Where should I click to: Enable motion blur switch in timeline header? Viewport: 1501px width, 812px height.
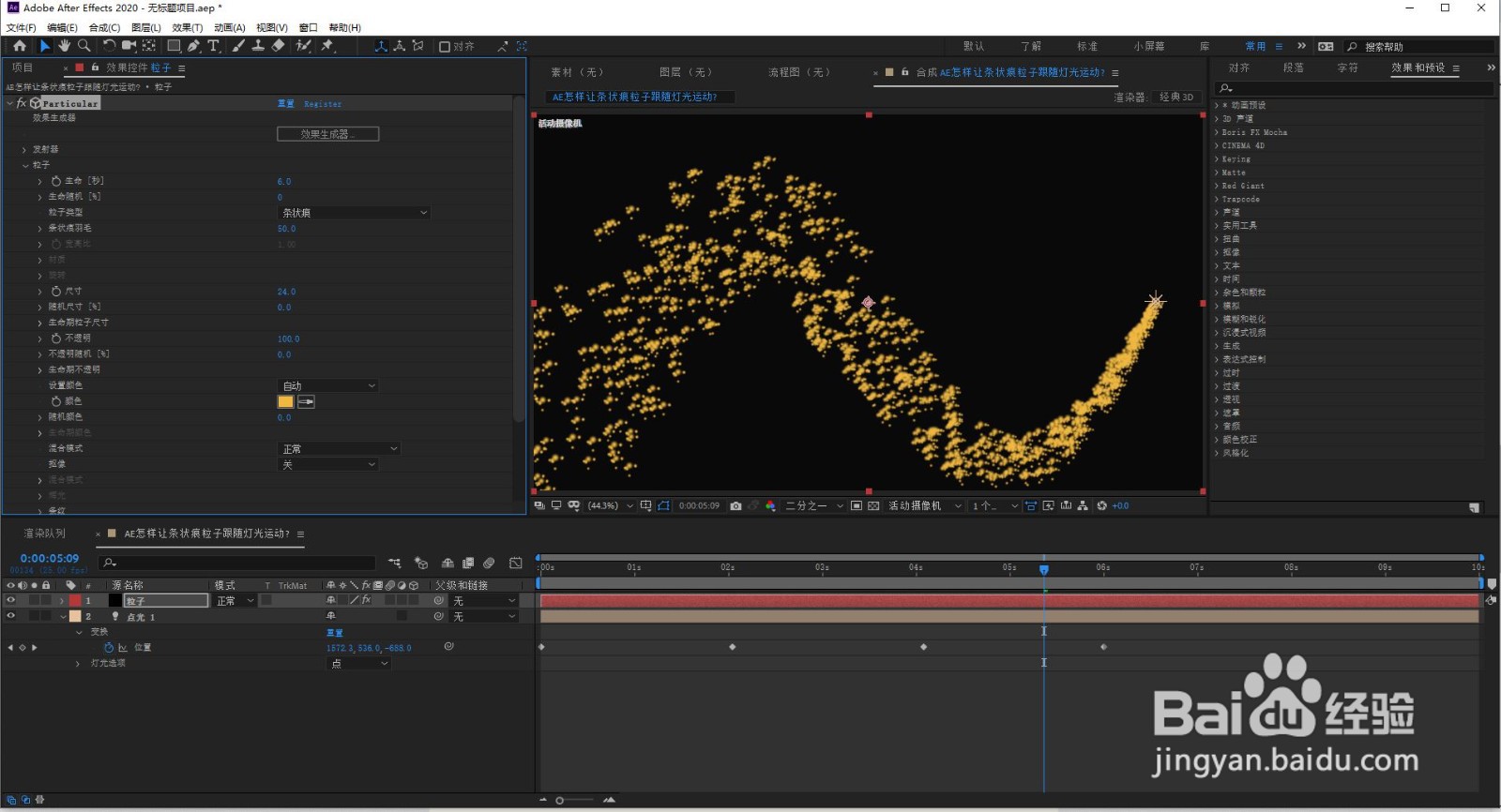click(x=489, y=563)
